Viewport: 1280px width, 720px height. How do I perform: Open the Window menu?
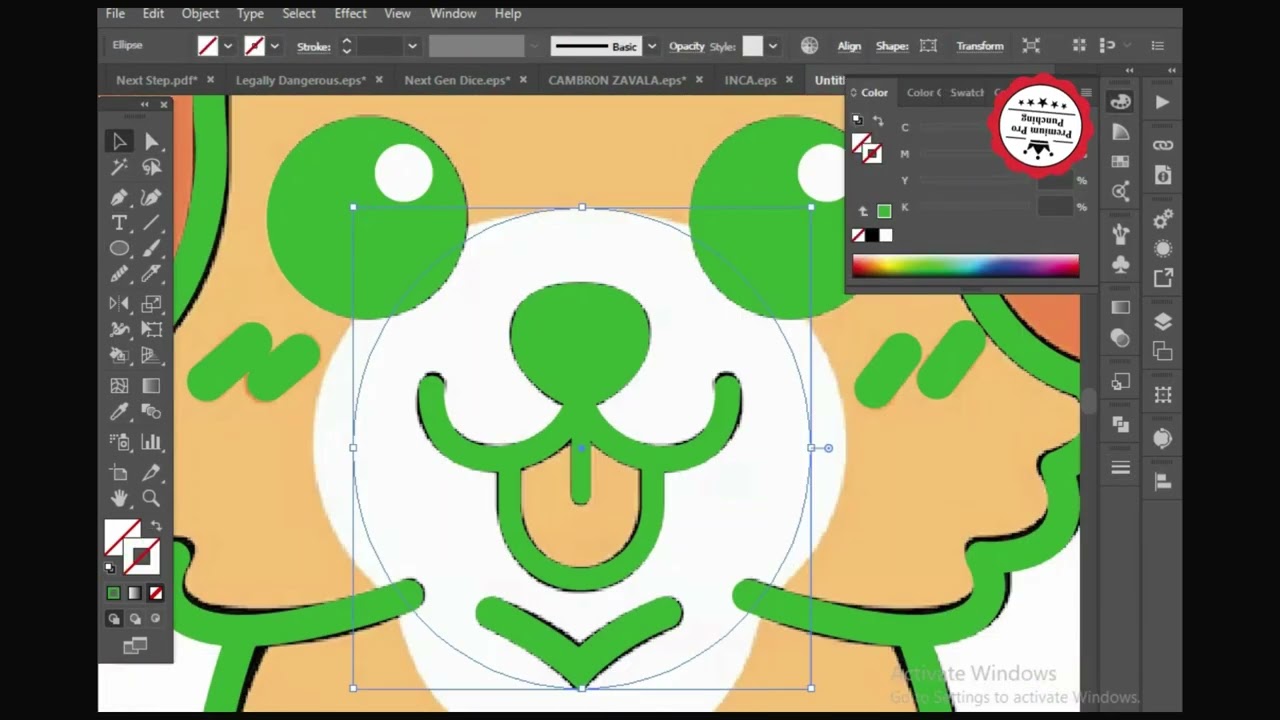(453, 14)
